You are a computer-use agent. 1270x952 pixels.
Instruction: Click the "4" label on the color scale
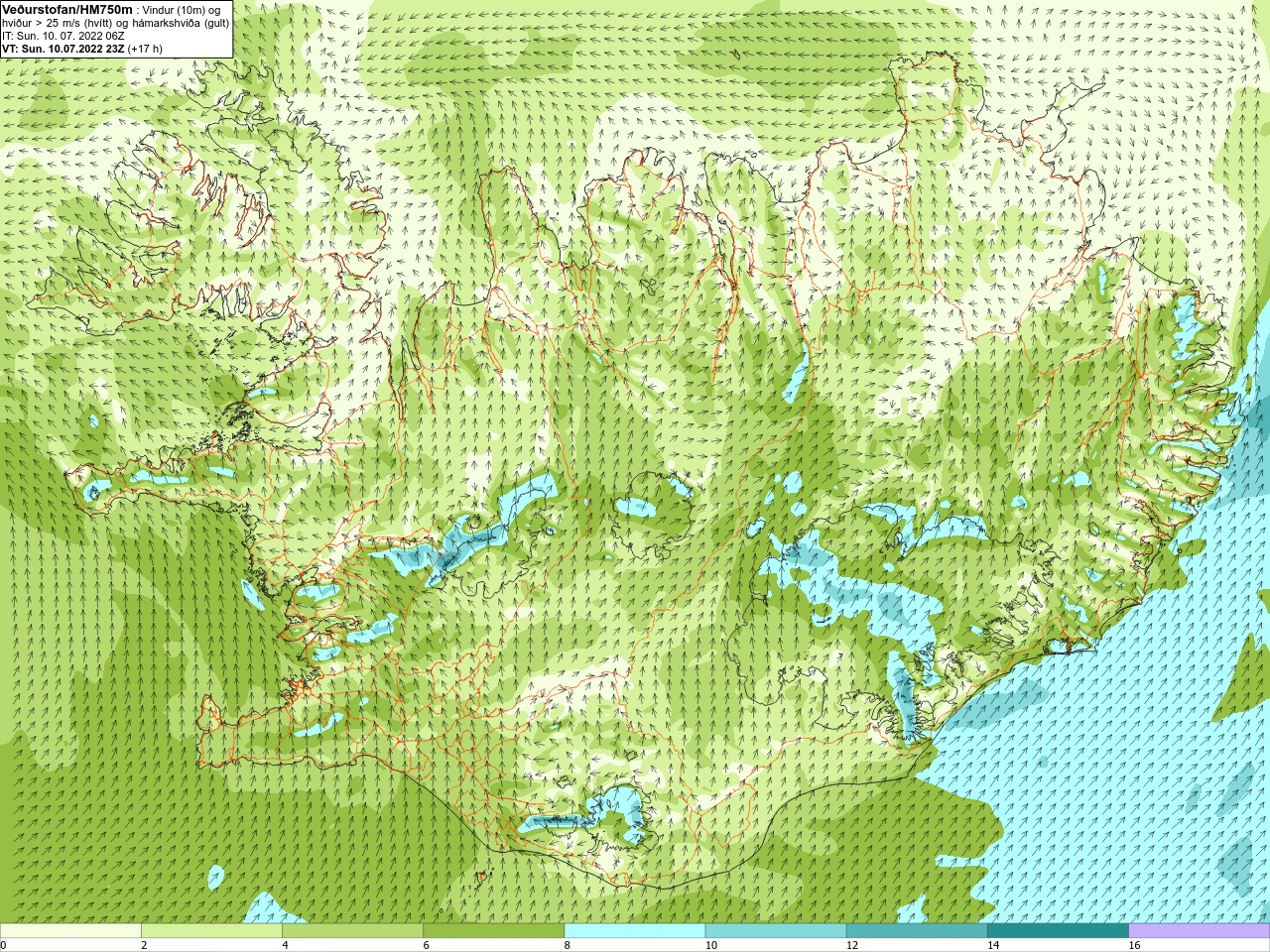point(285,945)
